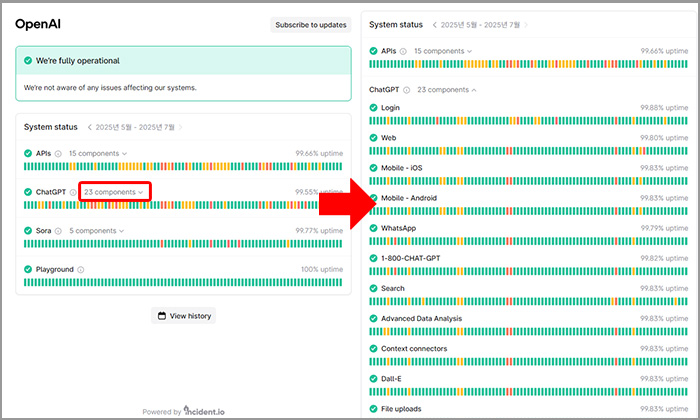Viewport: 700px width, 420px height.
Task: Click WhatsApp component name
Action: [398, 228]
